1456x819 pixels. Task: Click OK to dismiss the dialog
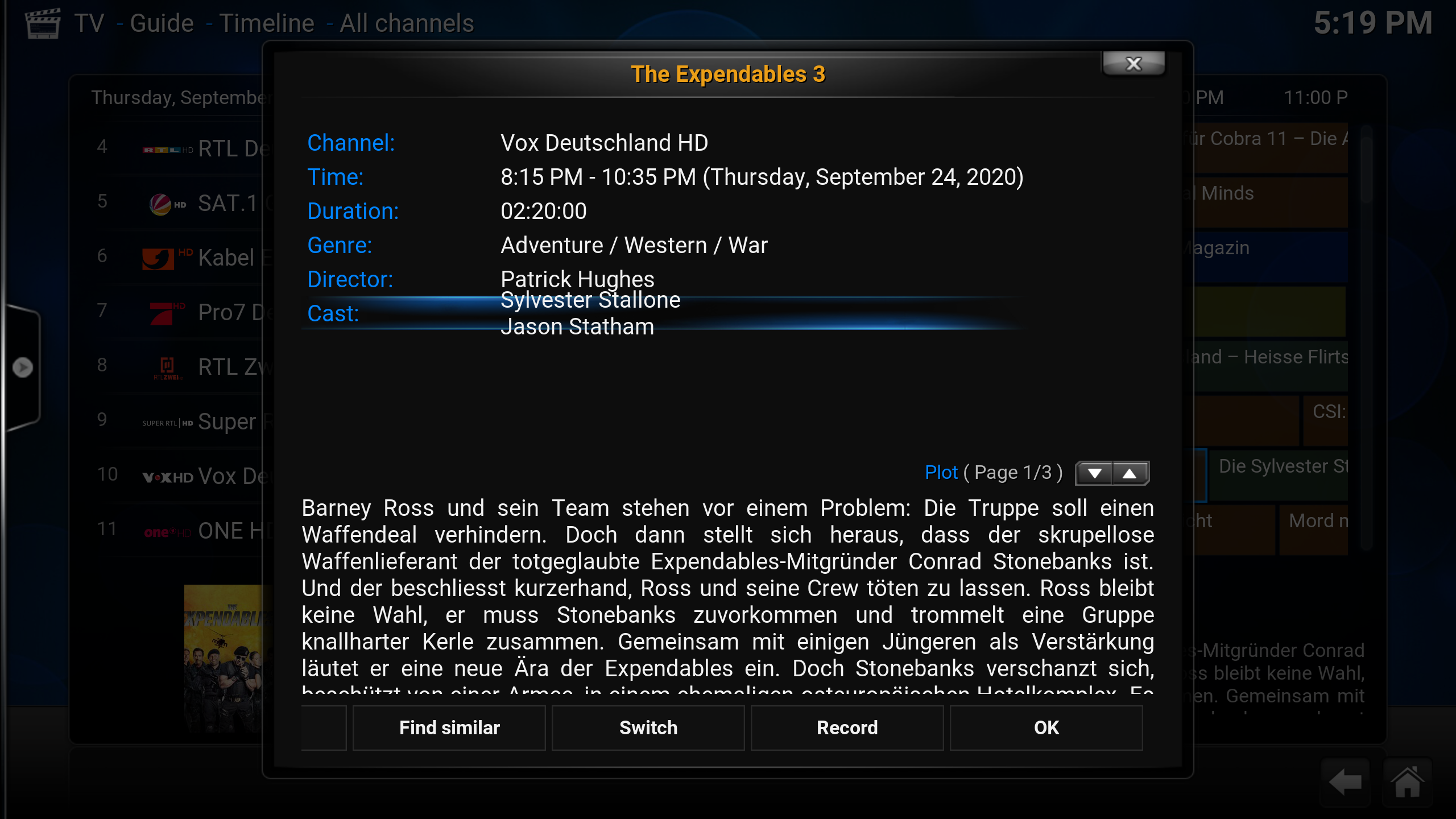[1046, 728]
